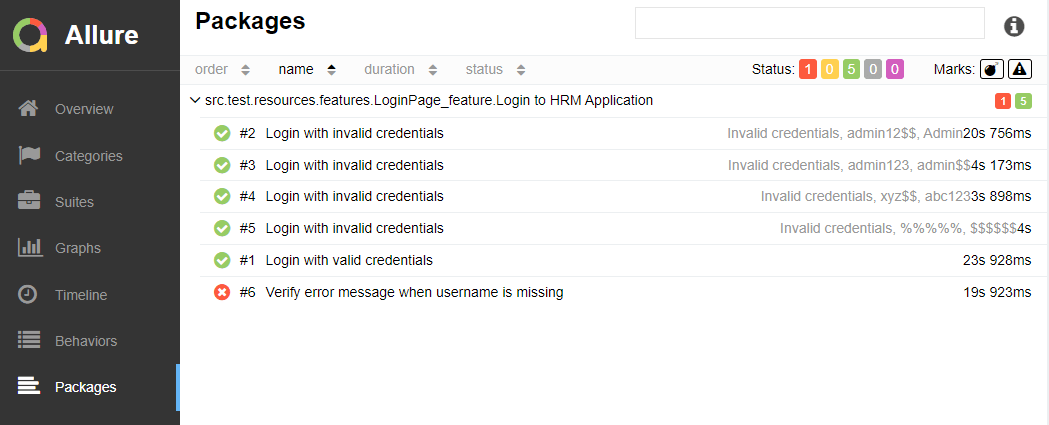Click the red failed icon on test #6
Image resolution: width=1049 pixels, height=425 pixels.
pos(222,293)
